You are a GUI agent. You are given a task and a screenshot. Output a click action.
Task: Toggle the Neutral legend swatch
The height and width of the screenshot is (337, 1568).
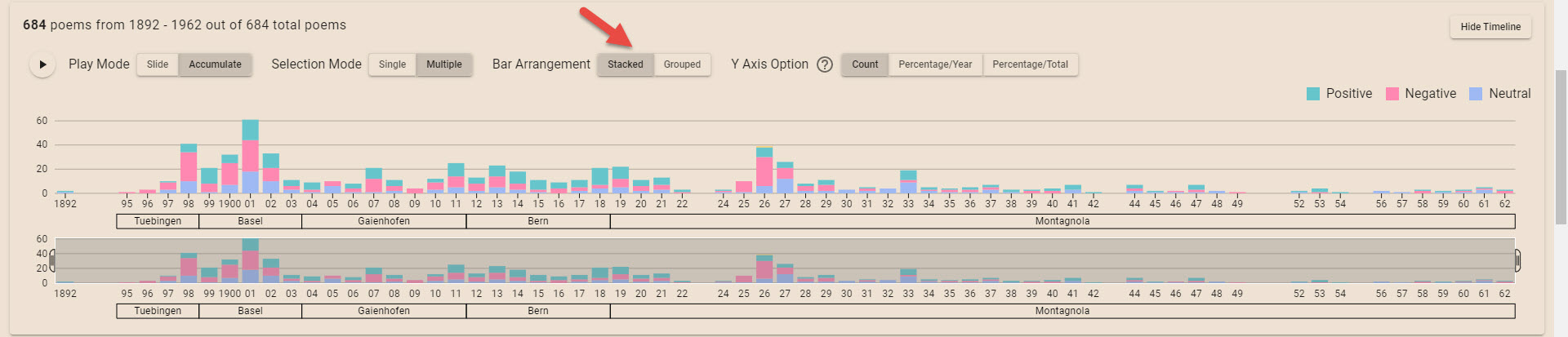click(x=1476, y=94)
